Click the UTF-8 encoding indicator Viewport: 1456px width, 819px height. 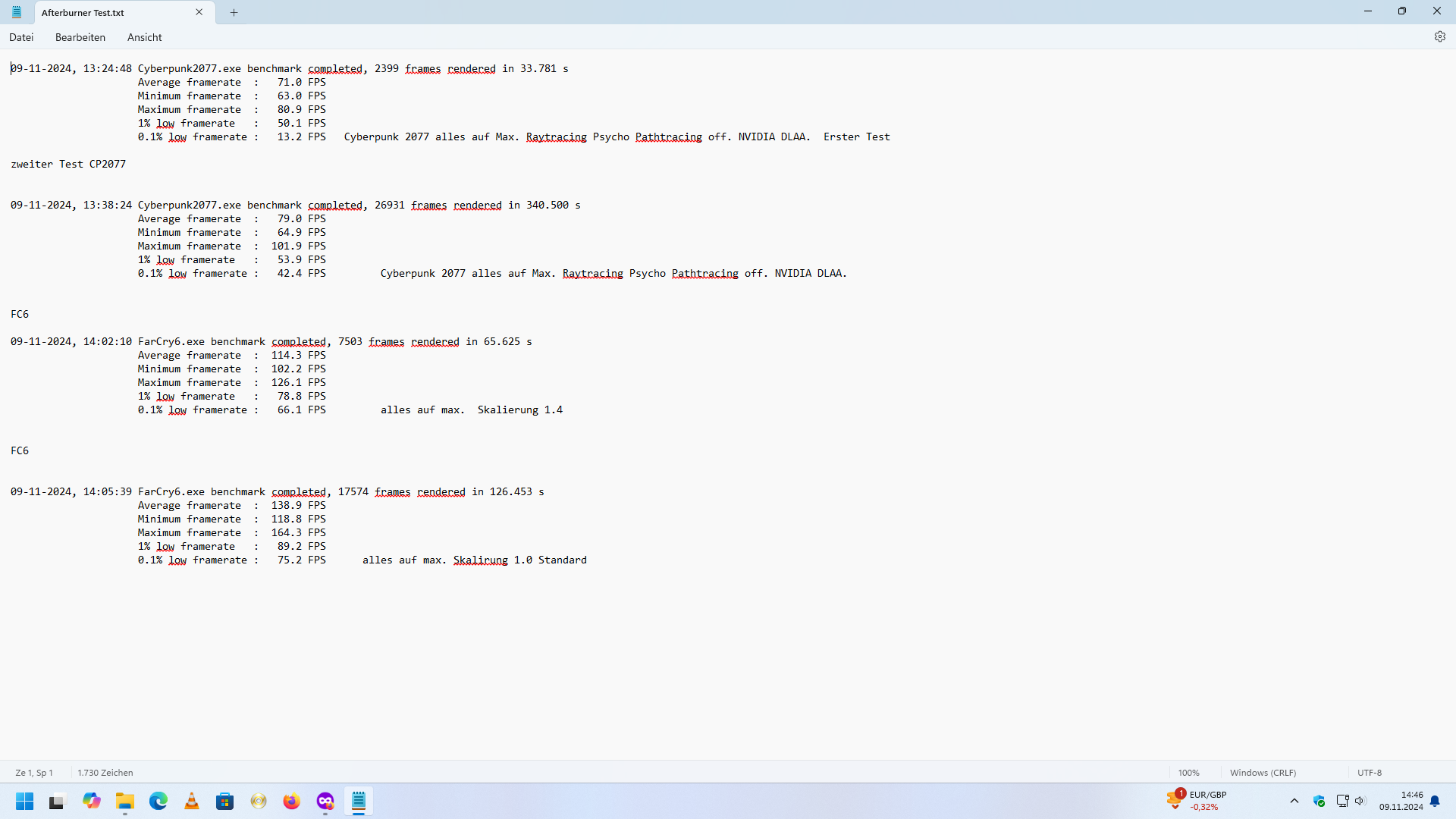[1370, 773]
